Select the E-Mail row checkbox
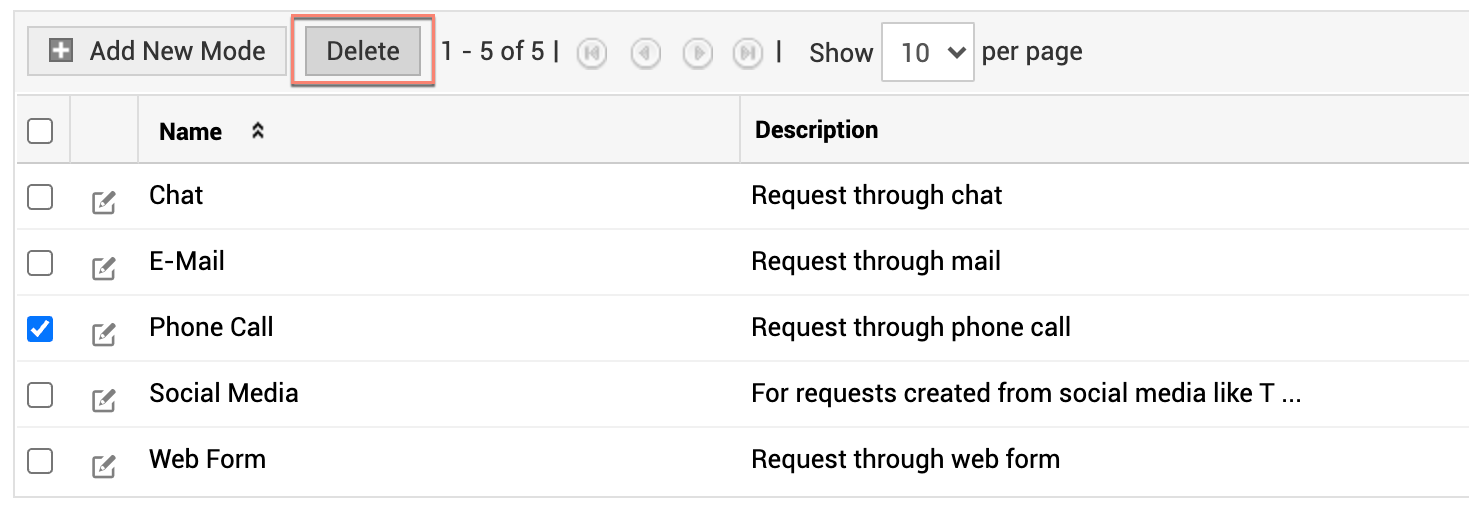This screenshot has width=1469, height=510. click(40, 263)
